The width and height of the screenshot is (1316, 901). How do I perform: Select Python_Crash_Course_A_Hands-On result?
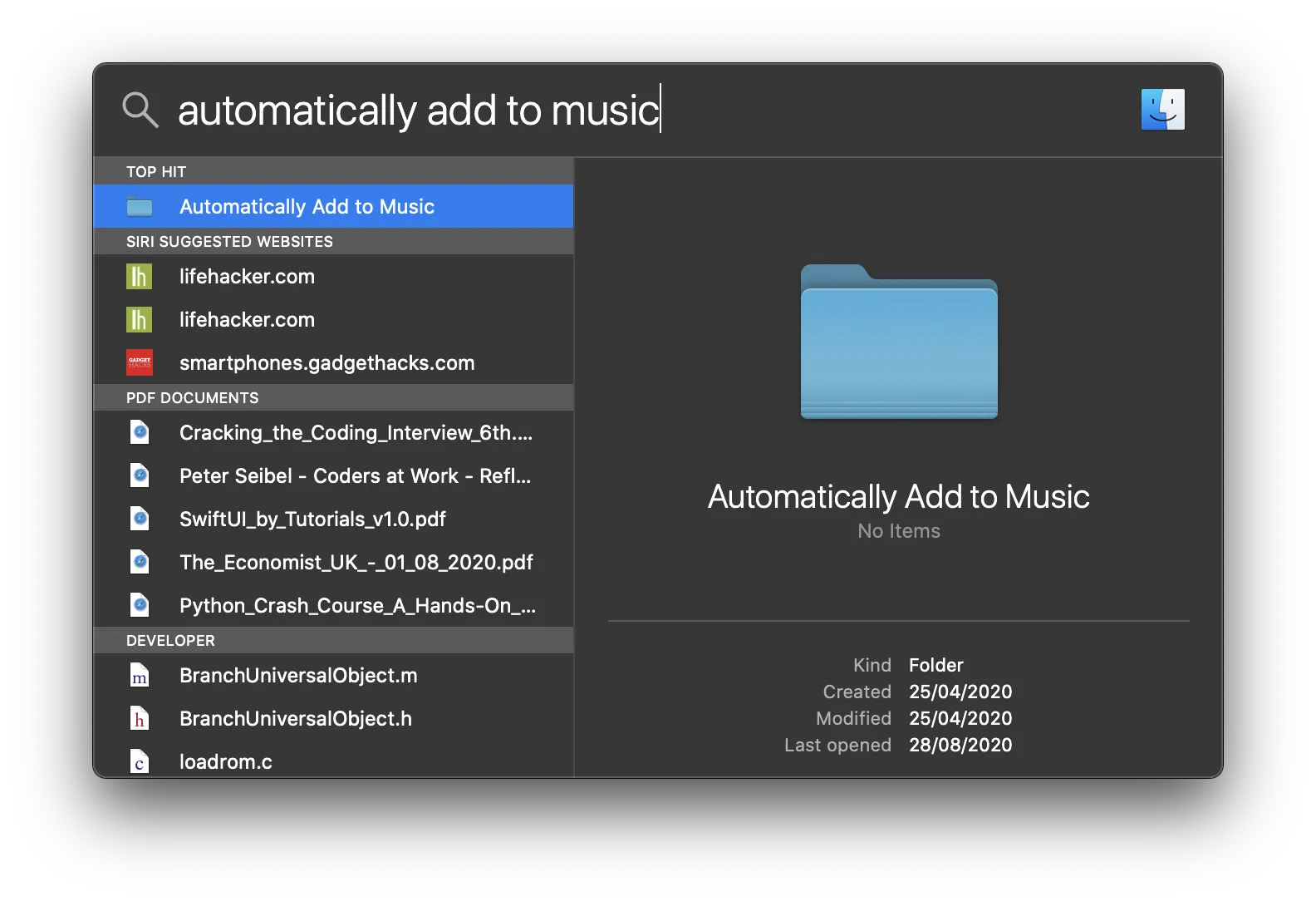[333, 605]
